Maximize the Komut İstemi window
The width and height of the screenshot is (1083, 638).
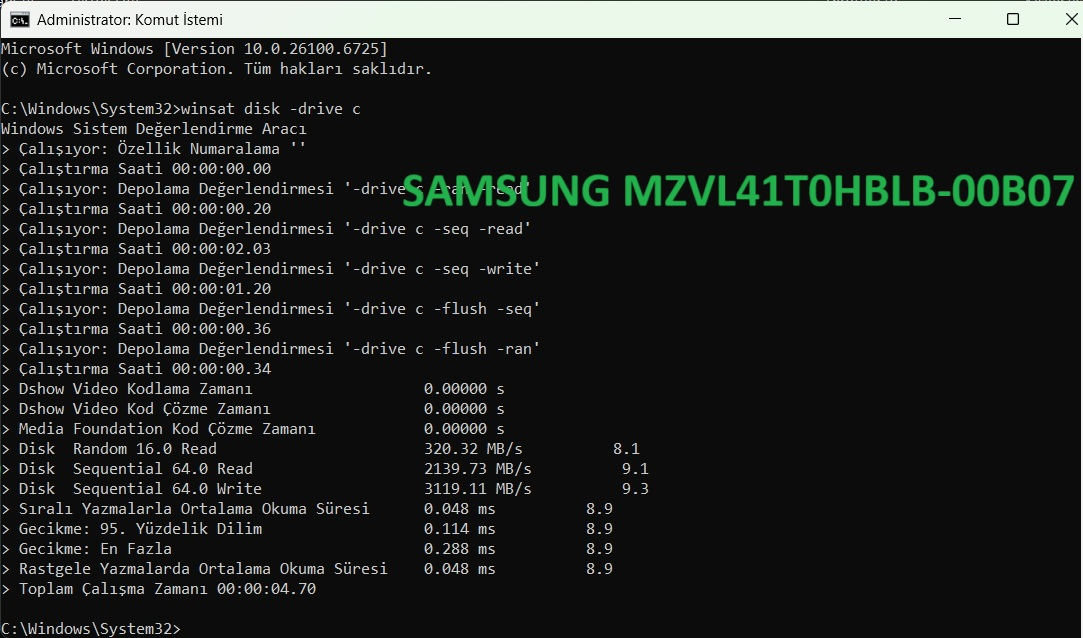(1013, 19)
